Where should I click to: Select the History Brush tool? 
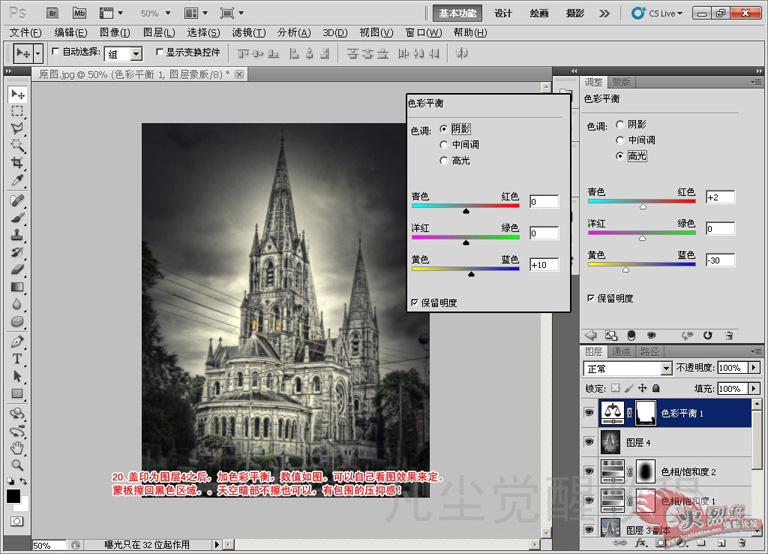[x=18, y=252]
